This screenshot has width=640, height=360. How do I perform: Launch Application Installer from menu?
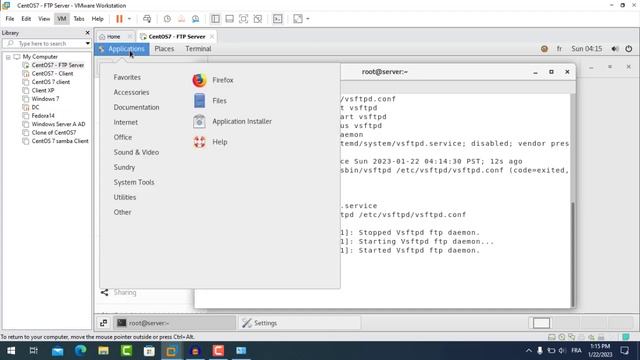(232, 122)
